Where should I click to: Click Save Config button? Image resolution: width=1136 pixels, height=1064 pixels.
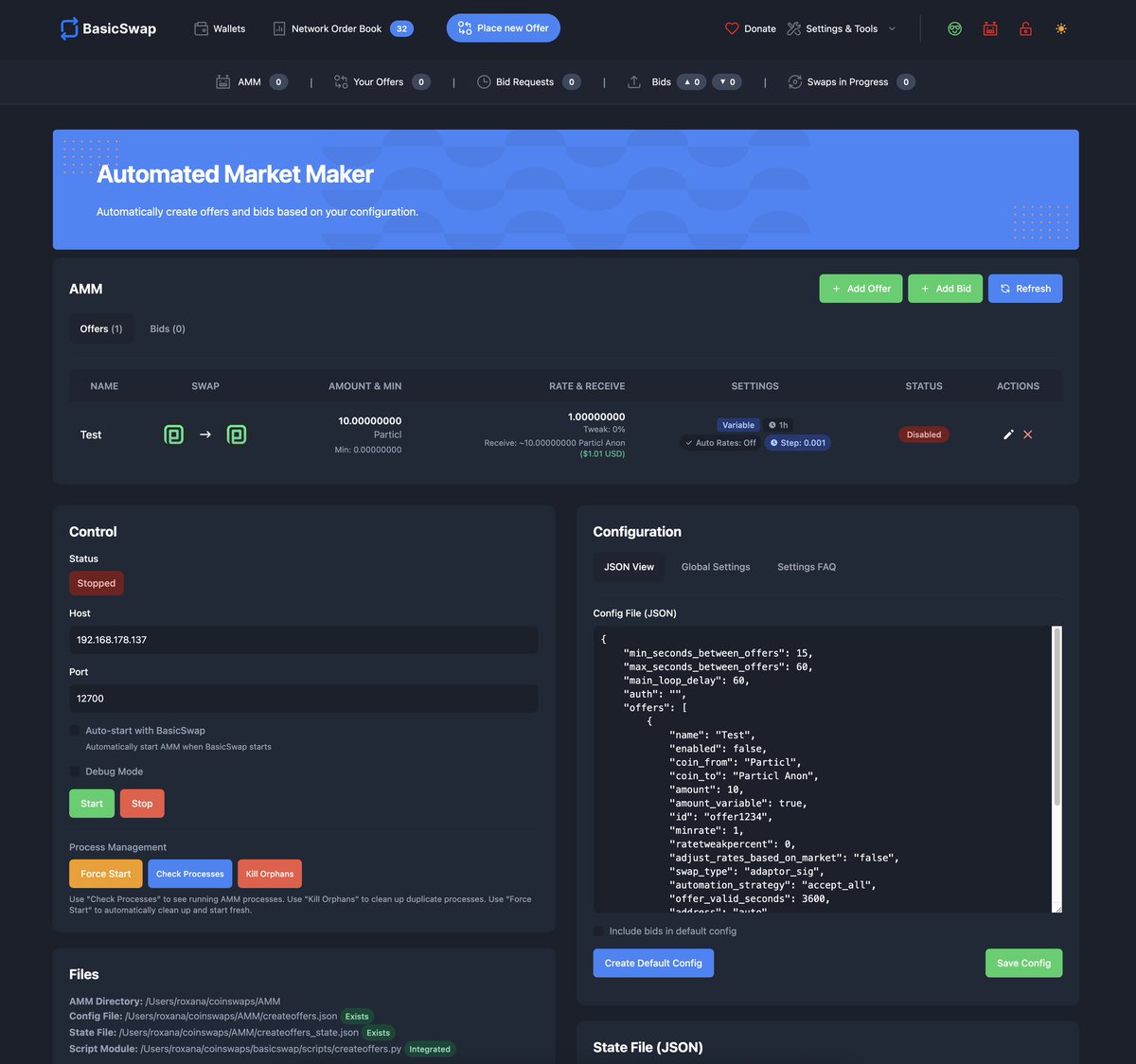pos(1023,963)
